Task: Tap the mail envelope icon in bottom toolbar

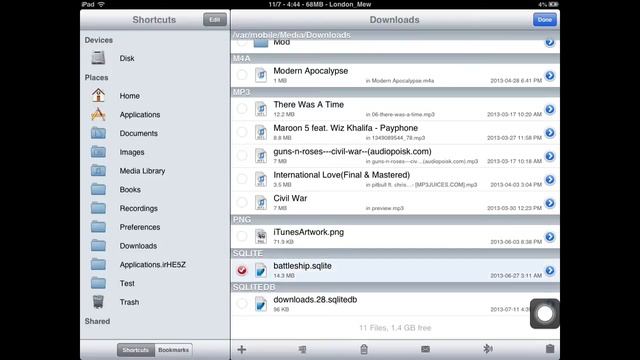Action: point(425,349)
